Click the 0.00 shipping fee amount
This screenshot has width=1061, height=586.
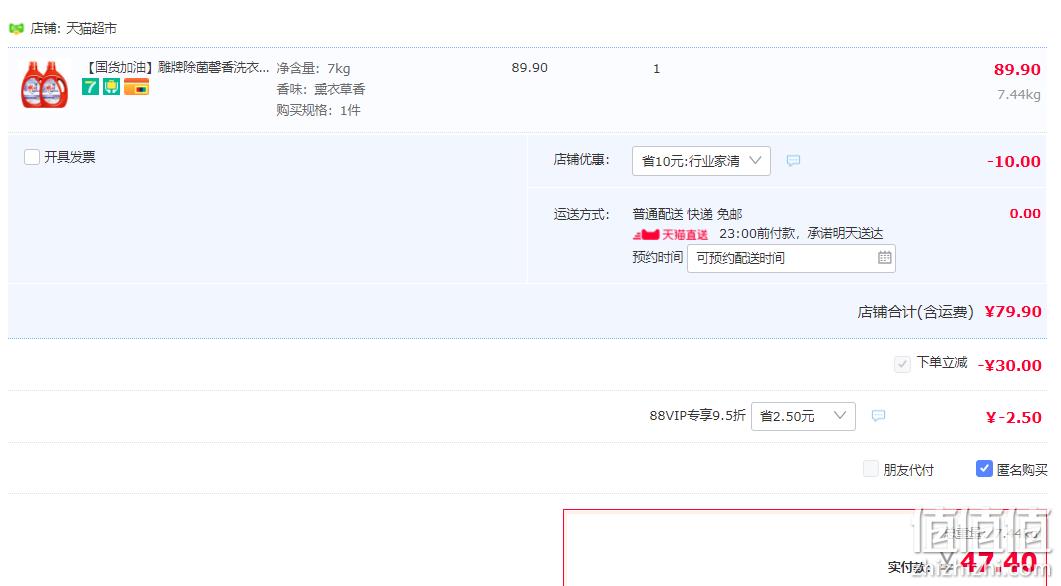coord(1025,214)
